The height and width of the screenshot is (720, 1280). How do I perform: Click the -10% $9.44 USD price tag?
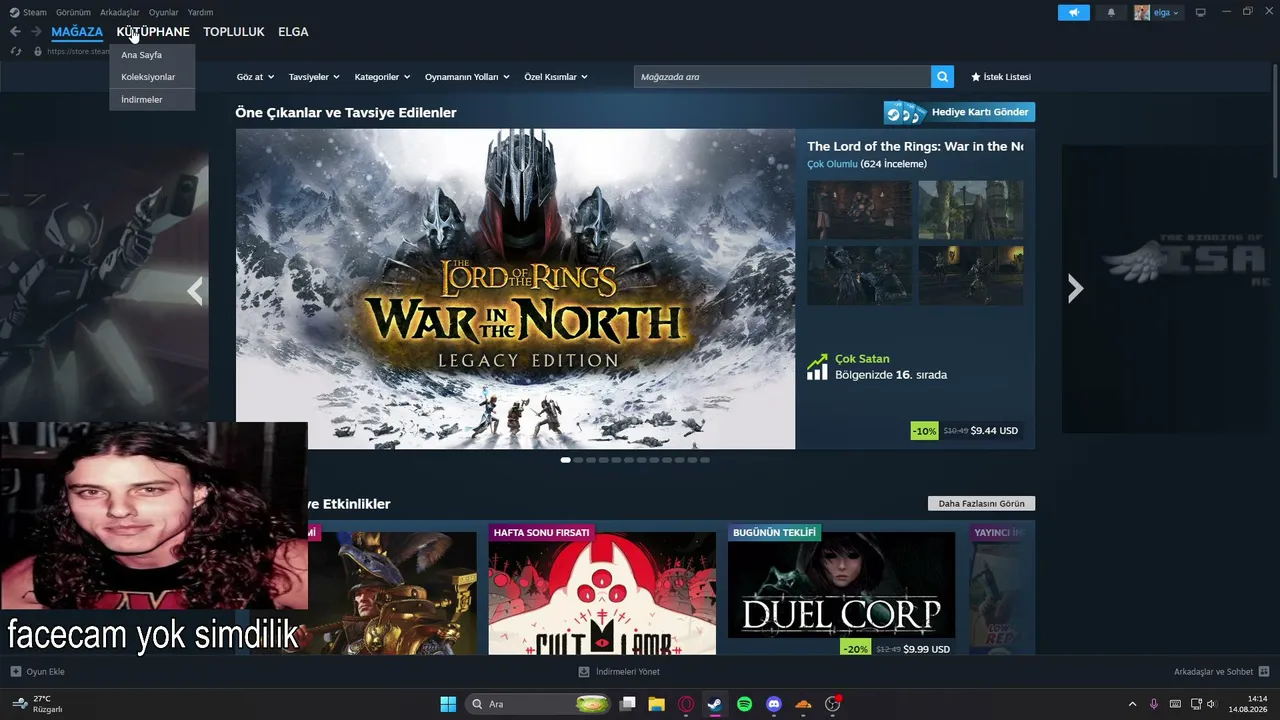click(966, 431)
